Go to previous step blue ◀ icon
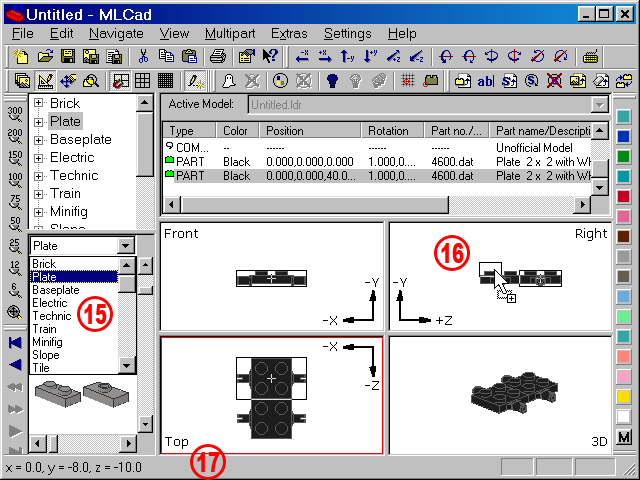Image resolution: width=640 pixels, height=480 pixels. point(15,364)
